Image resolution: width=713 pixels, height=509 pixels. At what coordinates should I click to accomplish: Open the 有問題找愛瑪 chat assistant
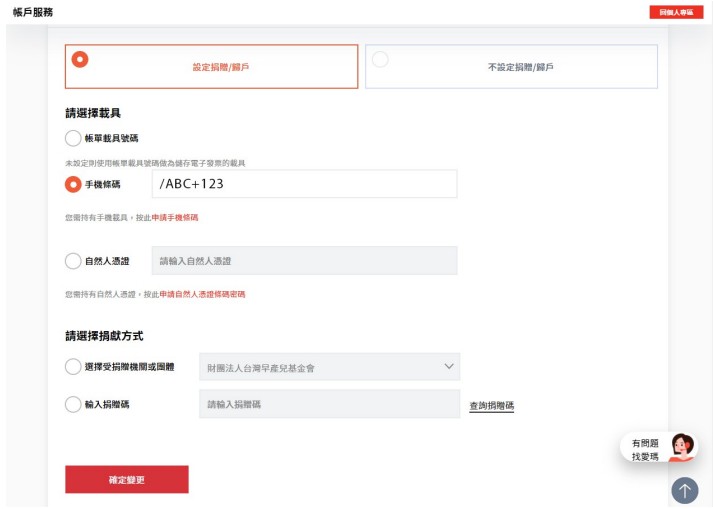point(646,449)
